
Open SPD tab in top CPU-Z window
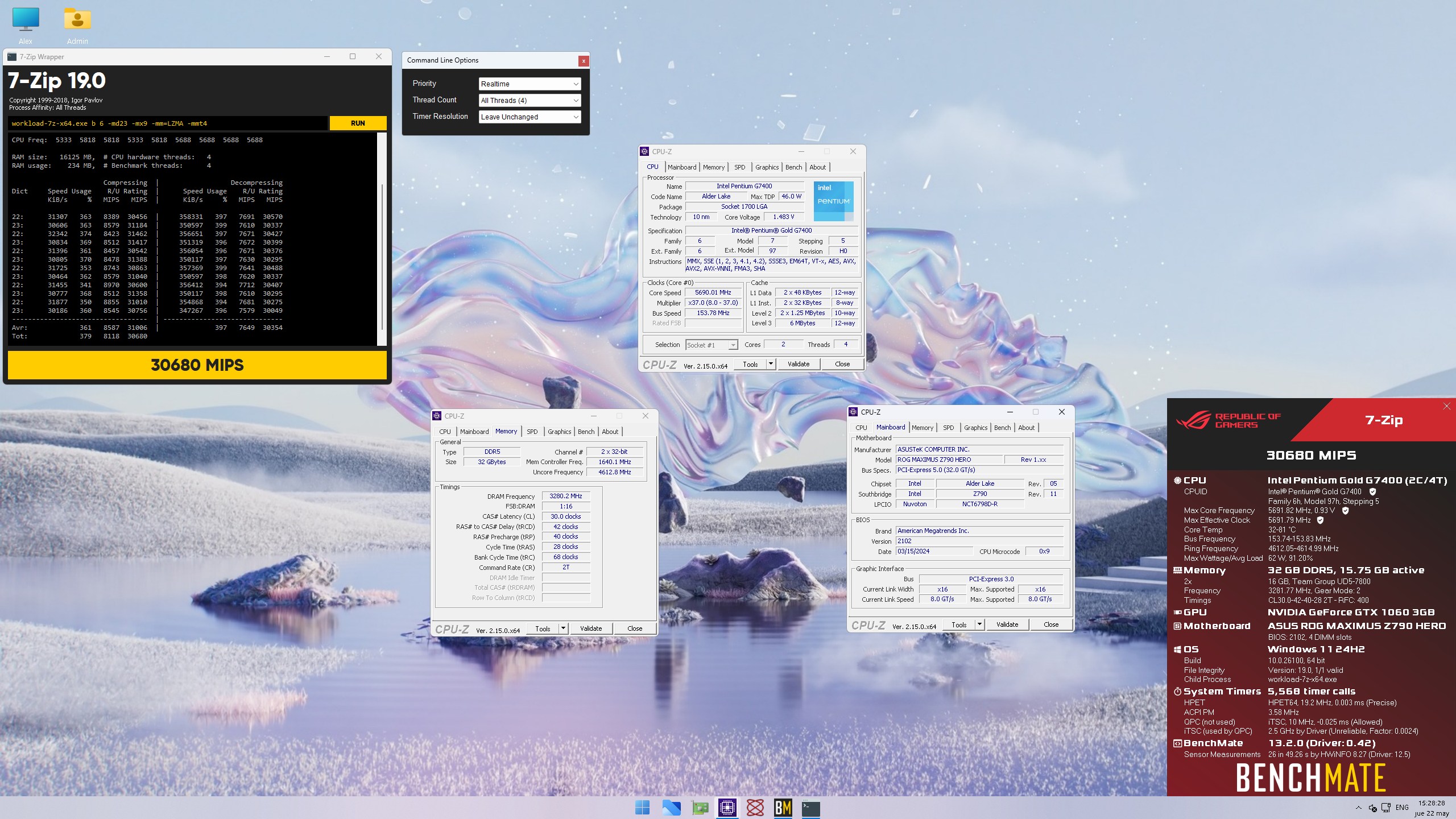(739, 167)
